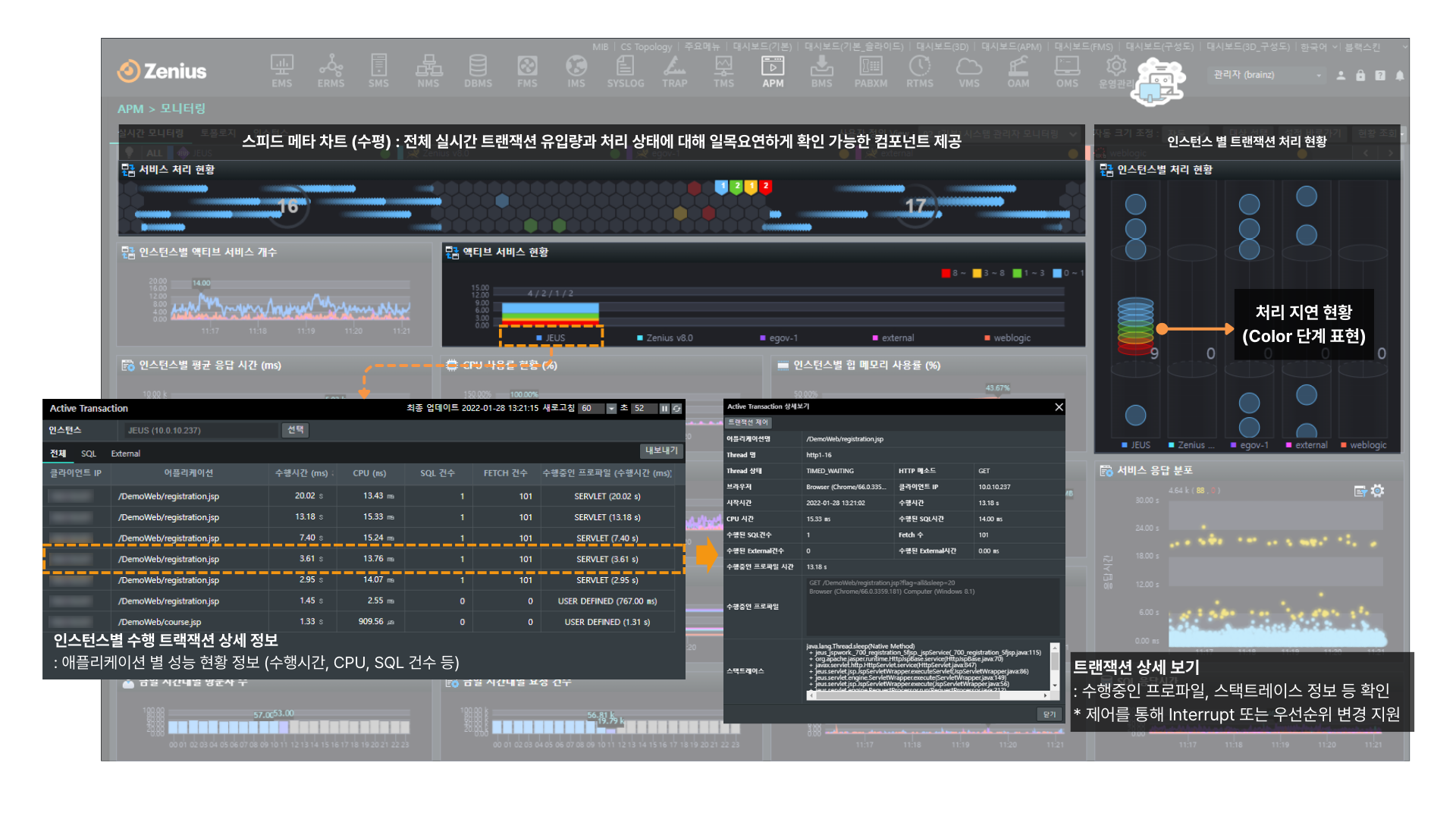This screenshot has height=819, width=1456.
Task: Open the 대시보드(APM) menu link
Action: point(1012,47)
